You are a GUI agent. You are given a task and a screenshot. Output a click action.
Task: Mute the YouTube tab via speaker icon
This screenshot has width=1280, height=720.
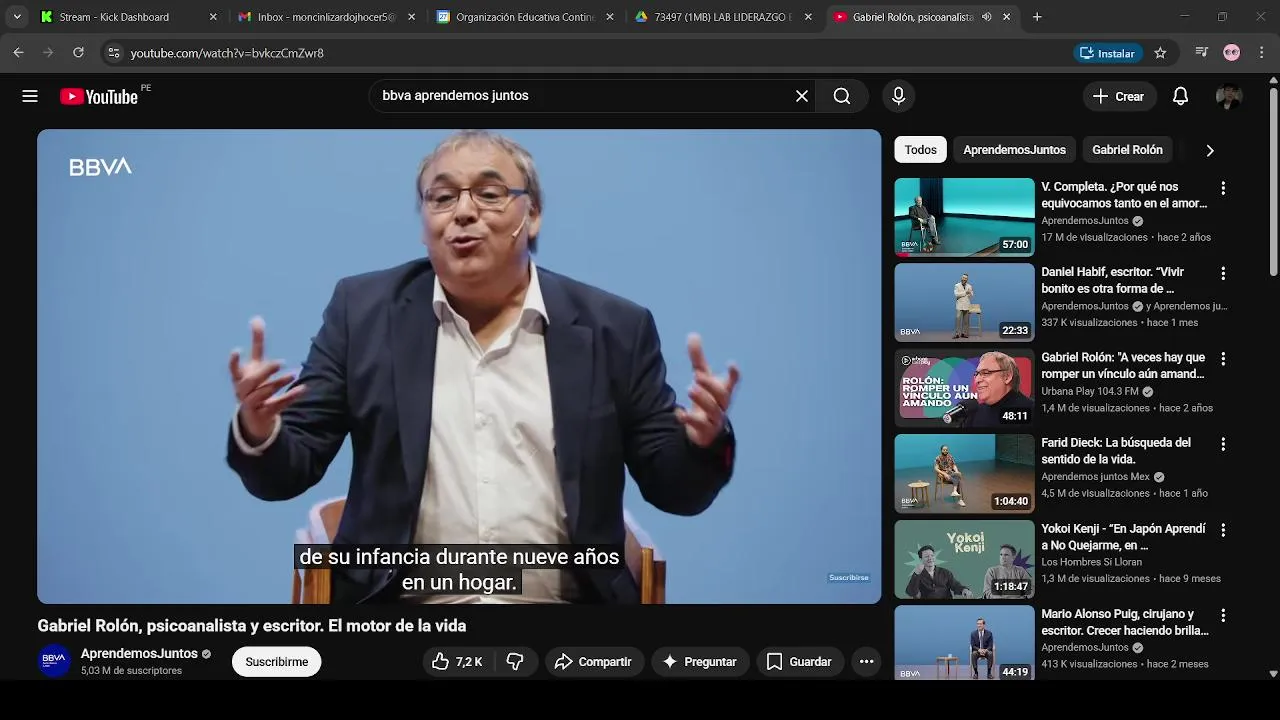pyautogui.click(x=987, y=17)
